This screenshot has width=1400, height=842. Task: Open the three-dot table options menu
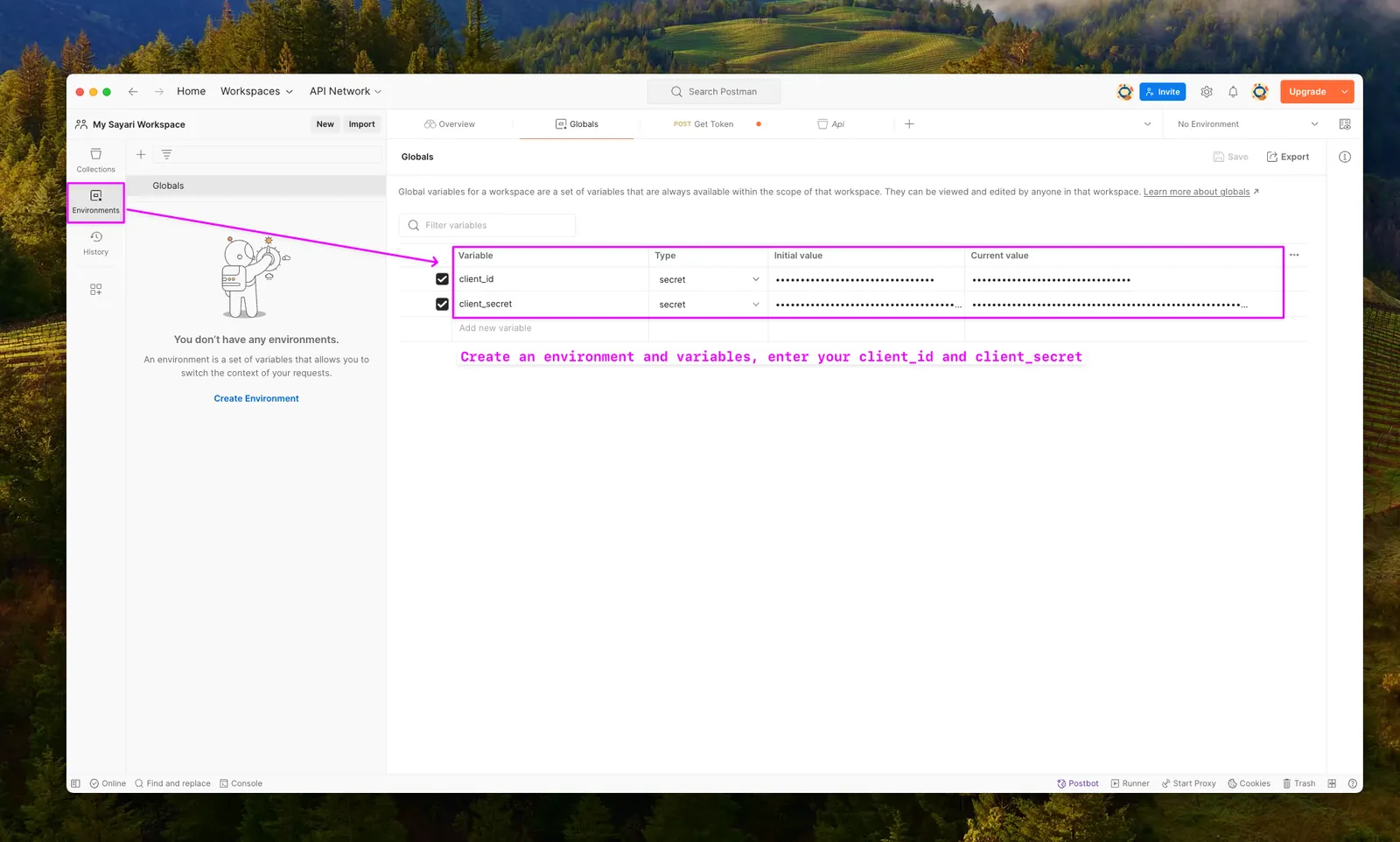point(1294,255)
